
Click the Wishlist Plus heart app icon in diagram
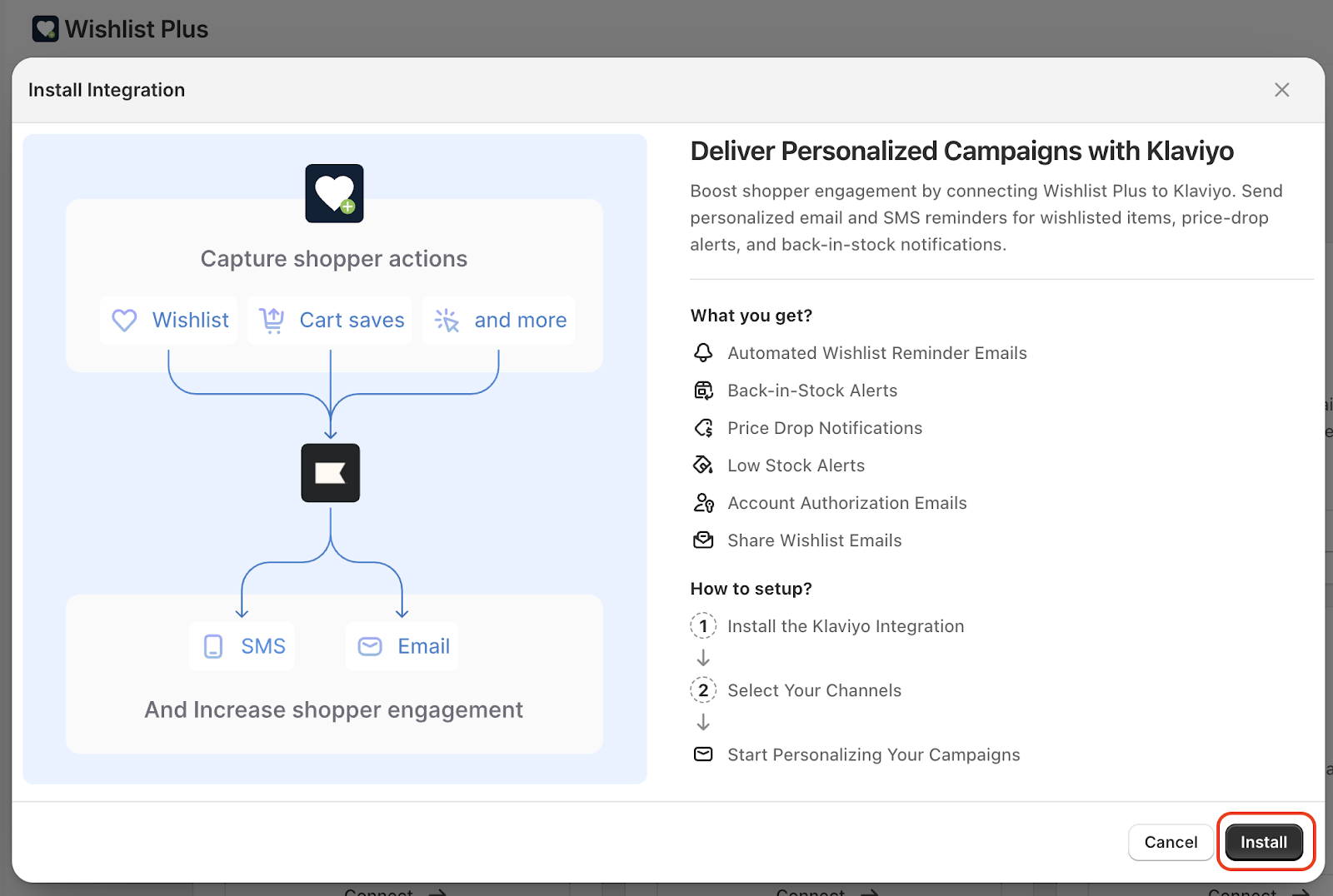[x=334, y=193]
